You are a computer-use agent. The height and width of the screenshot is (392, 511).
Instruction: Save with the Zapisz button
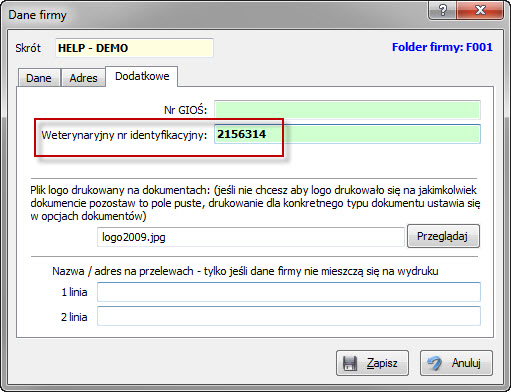point(372,363)
